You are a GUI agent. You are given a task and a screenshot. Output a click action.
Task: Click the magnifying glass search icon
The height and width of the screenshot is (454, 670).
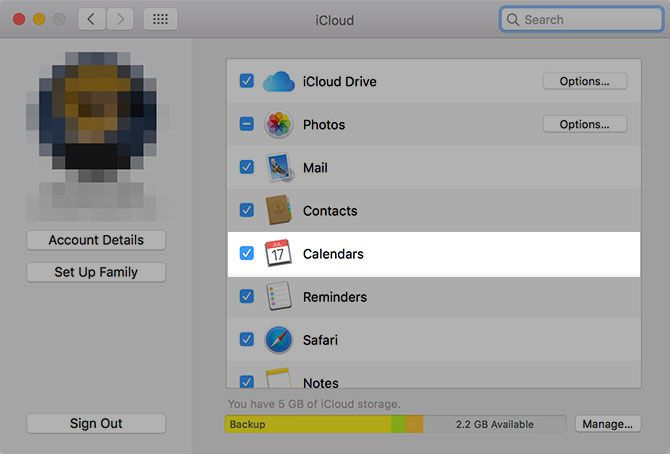[512, 20]
